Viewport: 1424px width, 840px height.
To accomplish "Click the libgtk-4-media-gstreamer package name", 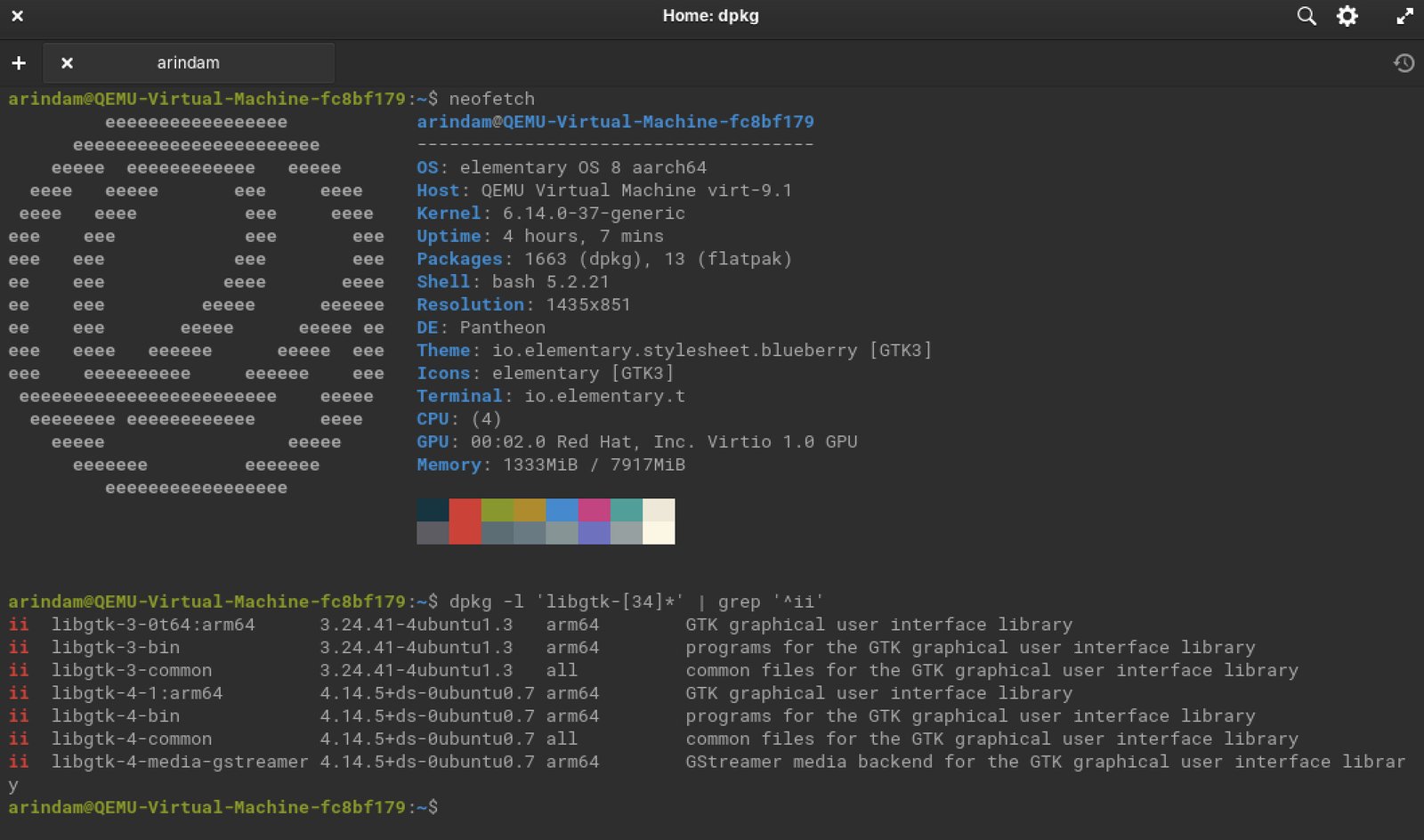I will (x=179, y=762).
